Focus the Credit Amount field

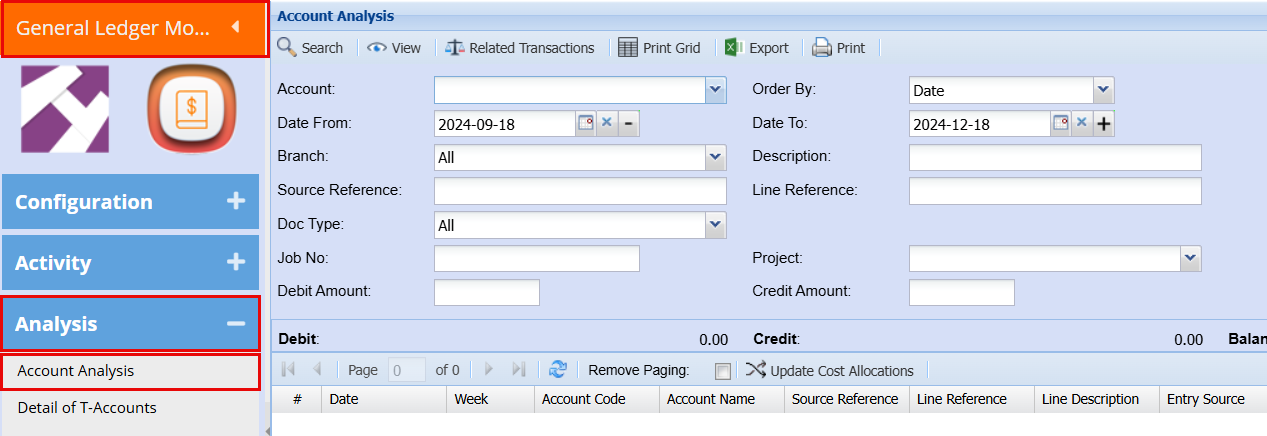click(x=962, y=292)
